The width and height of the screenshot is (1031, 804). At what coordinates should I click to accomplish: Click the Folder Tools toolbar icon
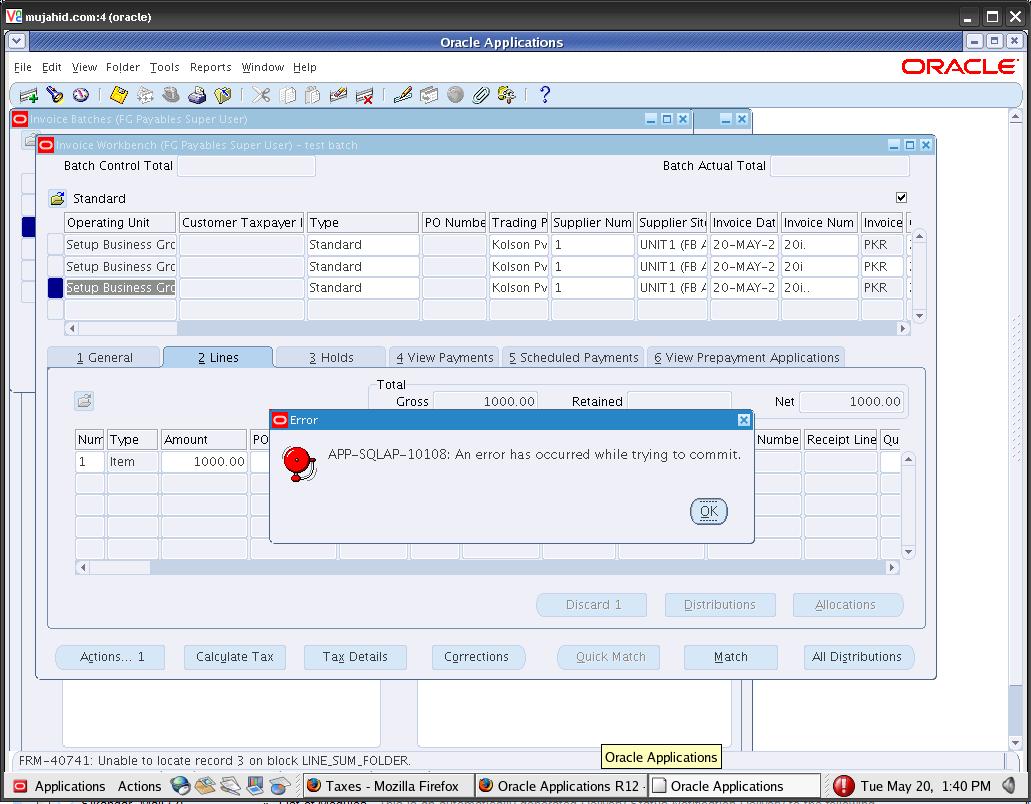coord(506,95)
